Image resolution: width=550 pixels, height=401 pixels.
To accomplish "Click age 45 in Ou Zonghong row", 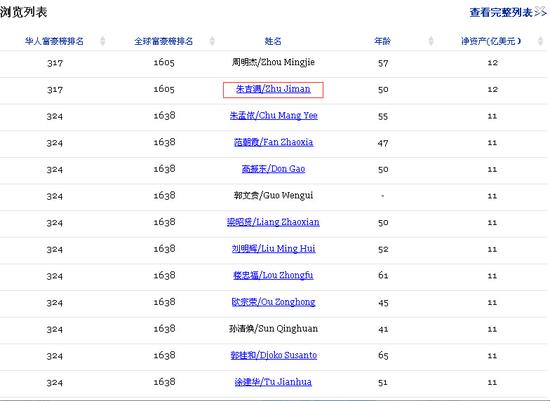I will [383, 303].
